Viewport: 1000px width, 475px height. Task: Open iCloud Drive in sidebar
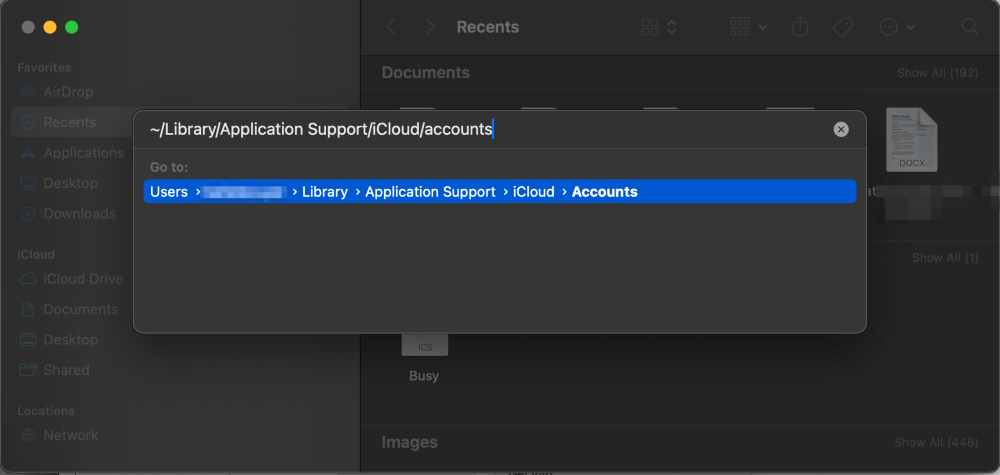click(83, 279)
